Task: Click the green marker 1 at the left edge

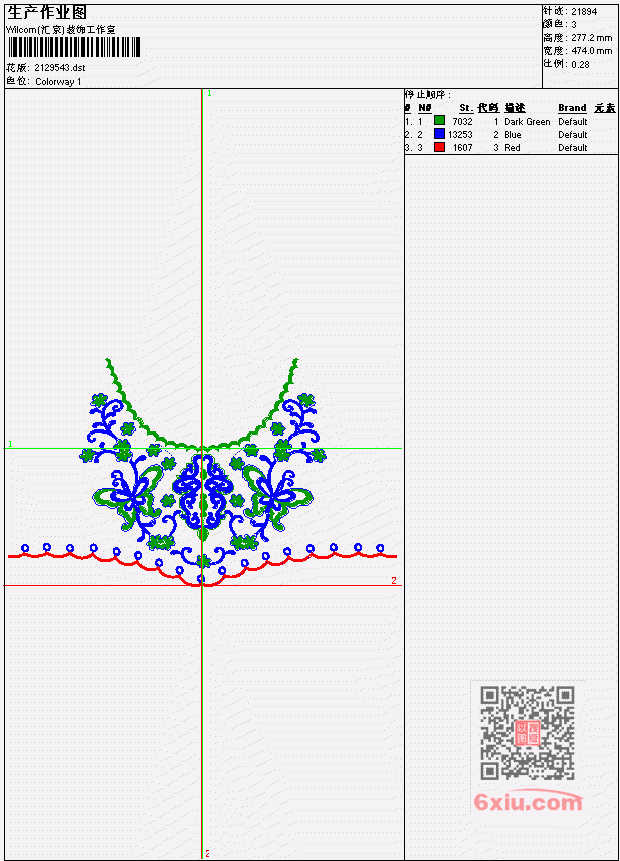Action: pyautogui.click(x=10, y=444)
